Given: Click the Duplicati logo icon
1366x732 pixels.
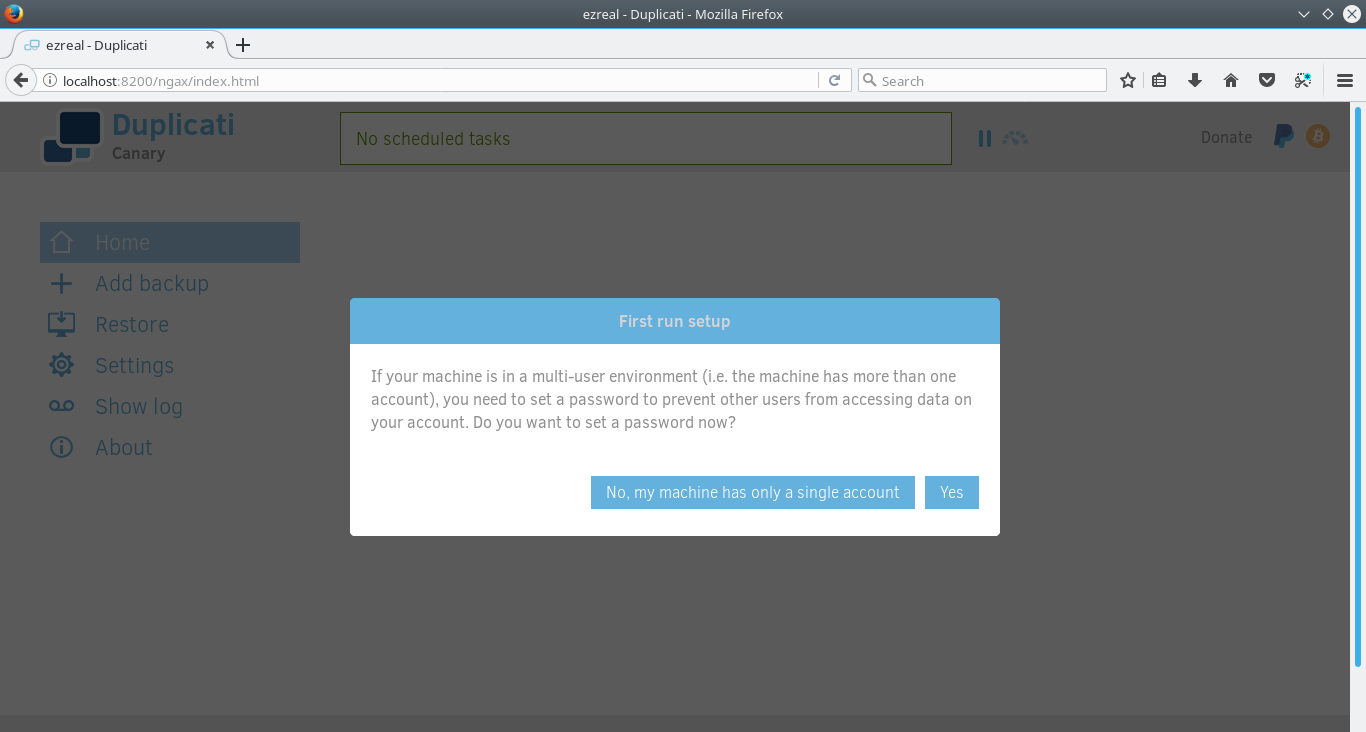Looking at the screenshot, I should tap(71, 137).
